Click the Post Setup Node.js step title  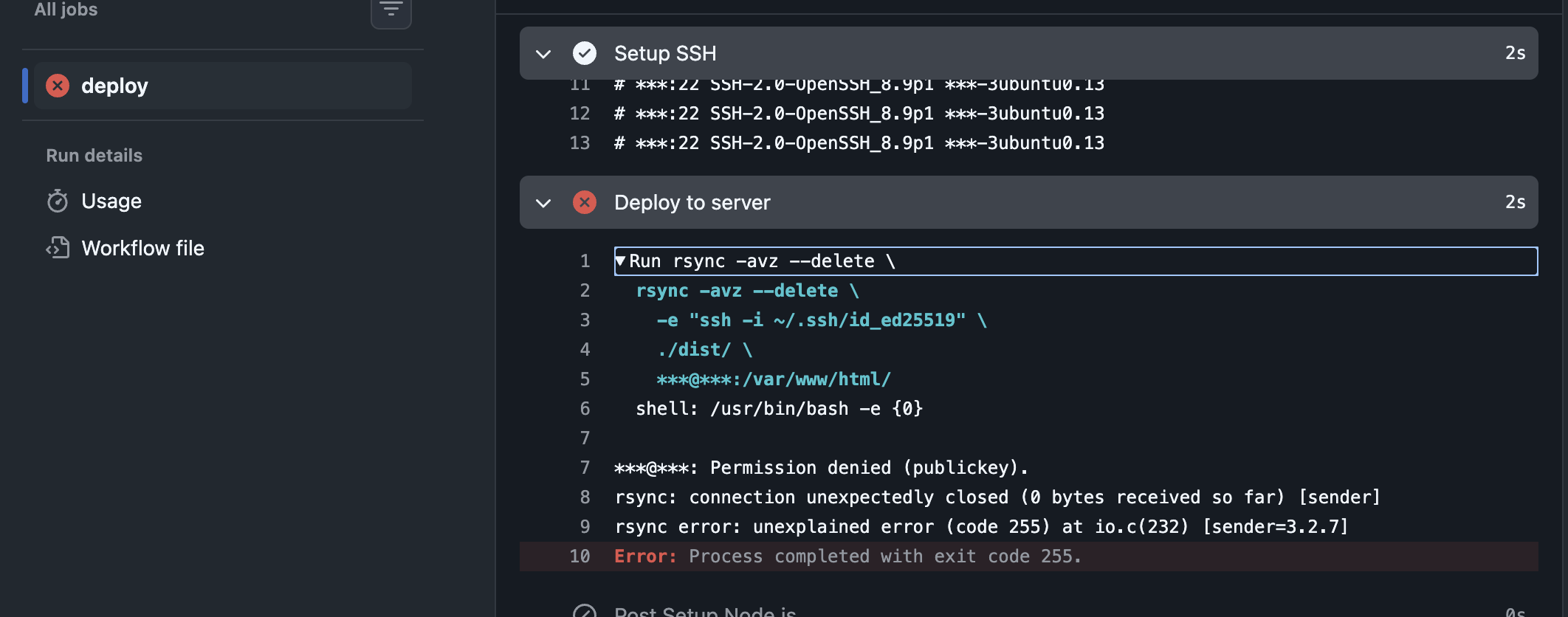click(x=705, y=612)
